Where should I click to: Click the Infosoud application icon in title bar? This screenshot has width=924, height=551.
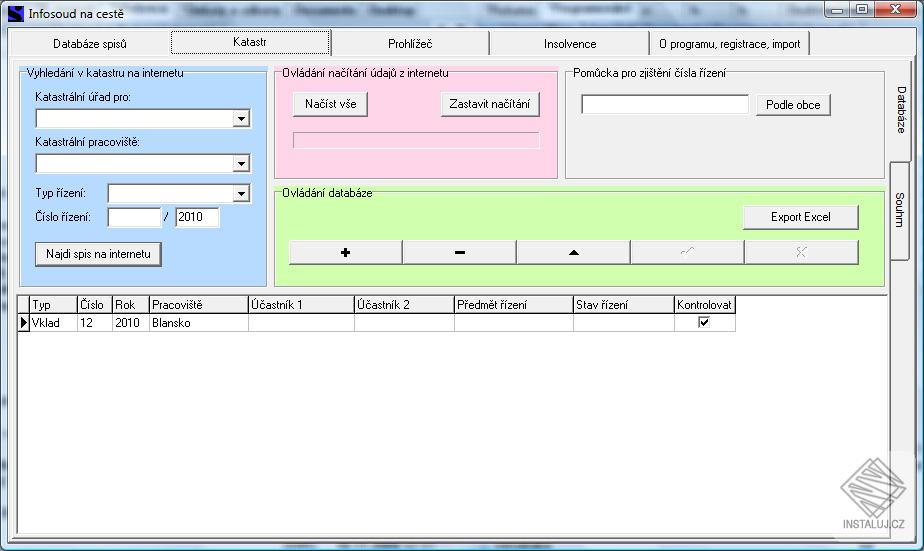click(16, 13)
